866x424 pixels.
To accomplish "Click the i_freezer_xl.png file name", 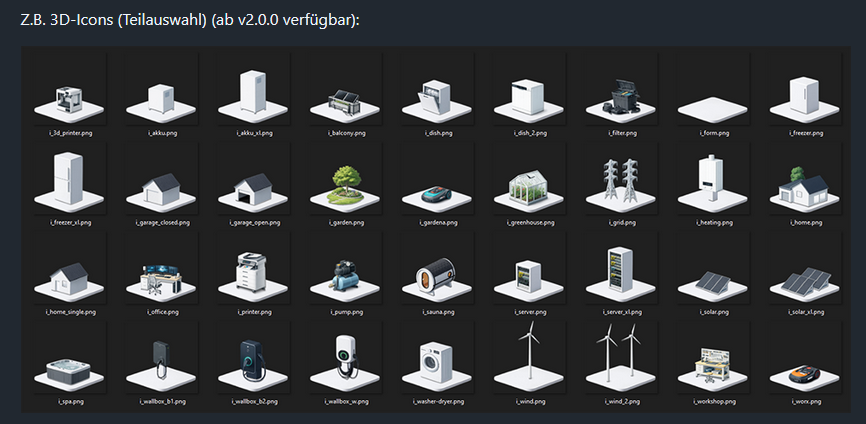I will click(x=71, y=223).
